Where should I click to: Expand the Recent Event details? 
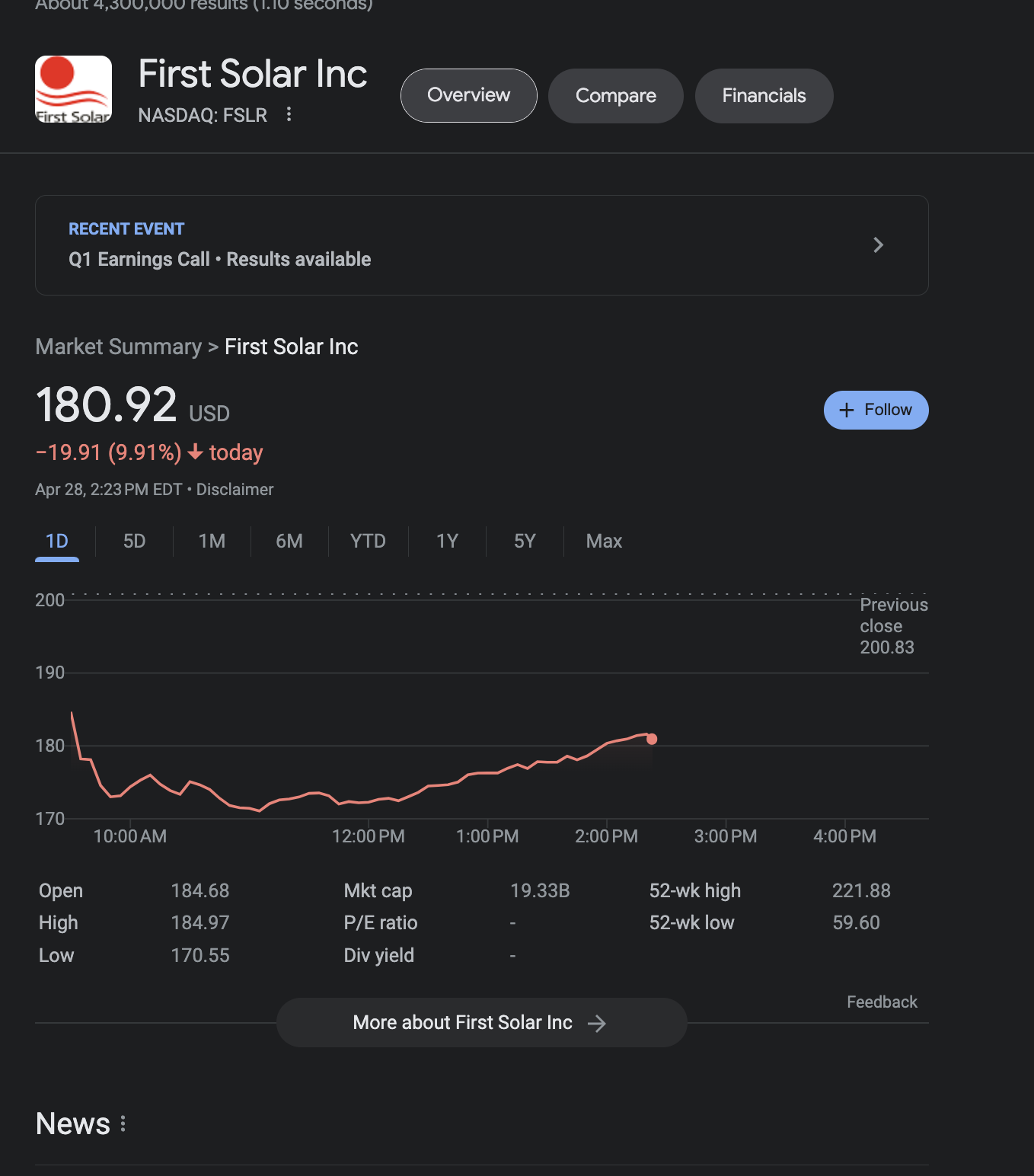[482, 245]
